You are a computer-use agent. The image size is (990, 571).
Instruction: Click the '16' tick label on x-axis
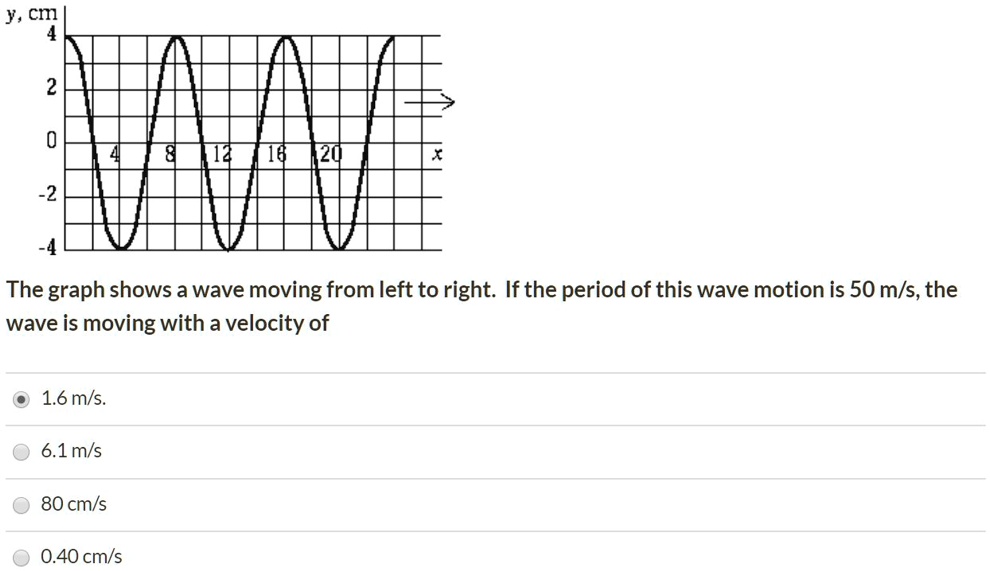coord(277,153)
